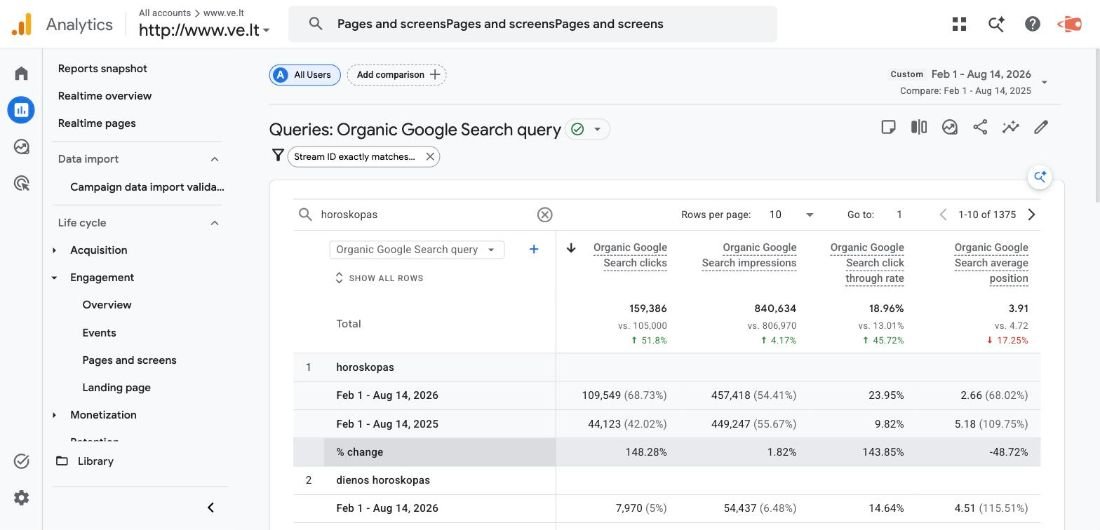The height and width of the screenshot is (530, 1100).
Task: Add a secondary dimension plus icon
Action: point(534,249)
